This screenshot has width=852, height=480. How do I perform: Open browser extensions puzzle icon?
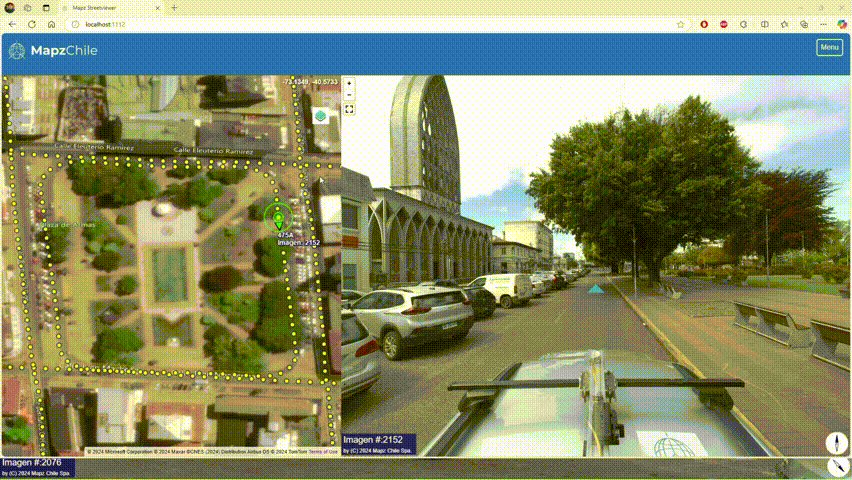click(x=743, y=24)
